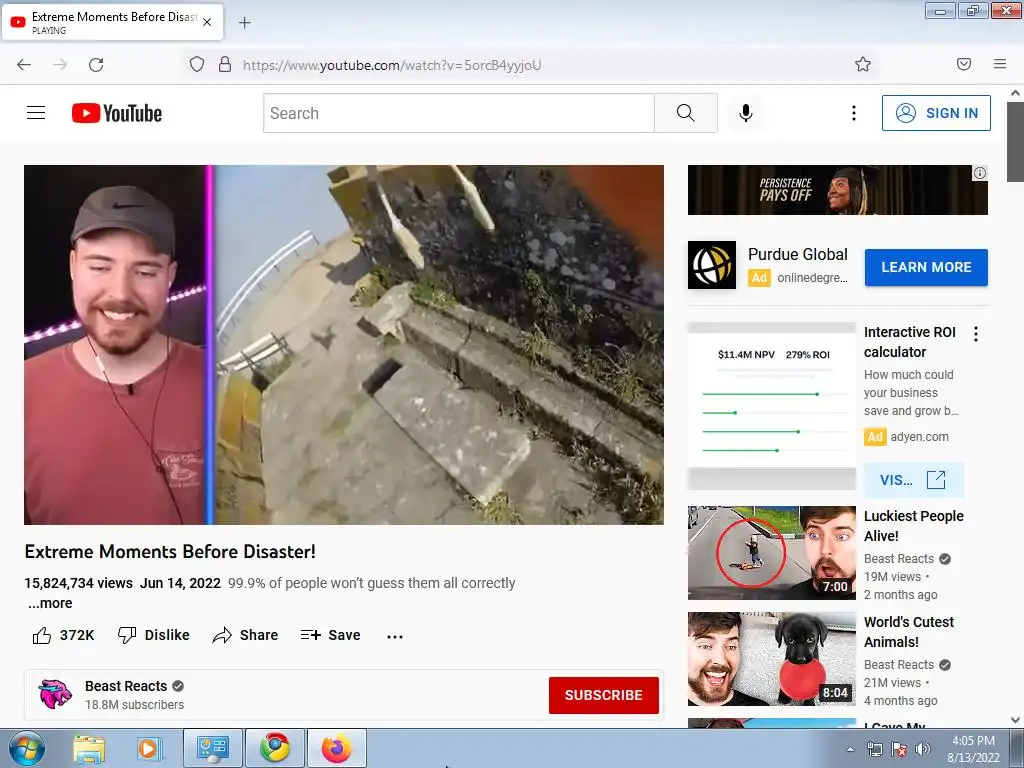
Task: Open Beast Reacts channel avatar
Action: pos(55,694)
